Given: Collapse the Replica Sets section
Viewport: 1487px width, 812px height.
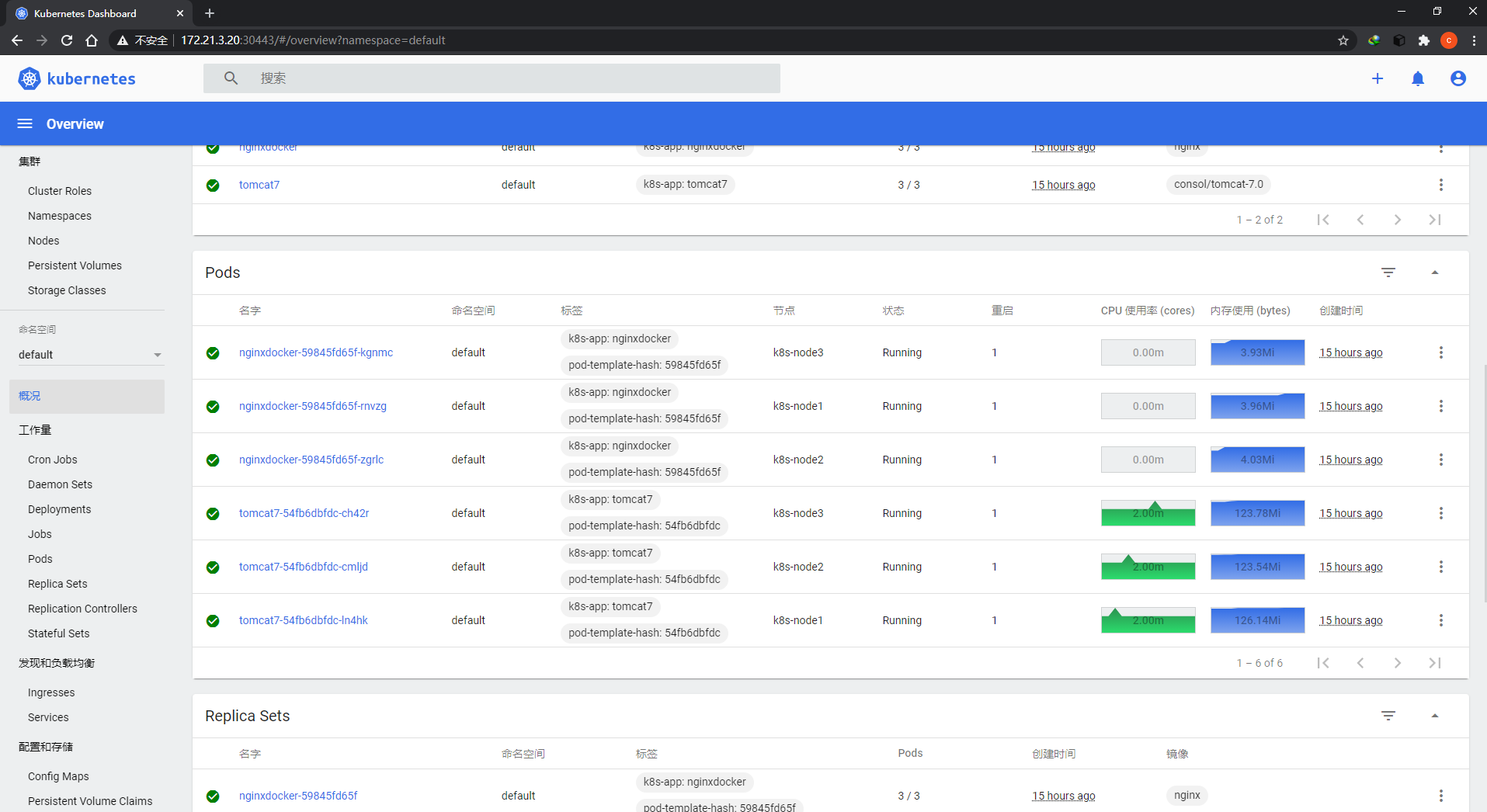Looking at the screenshot, I should pos(1435,716).
